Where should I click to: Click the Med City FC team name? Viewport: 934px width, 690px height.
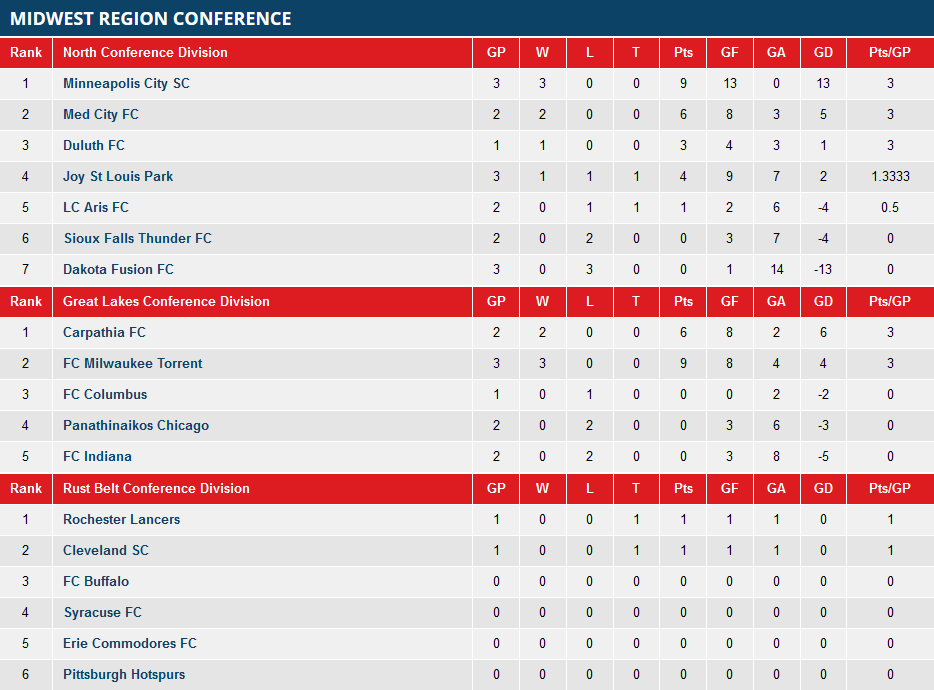point(101,115)
